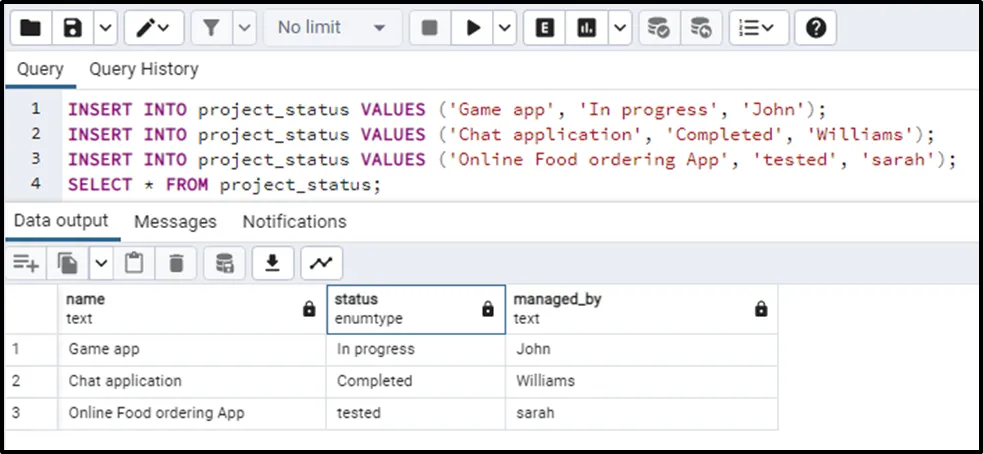Download results as CSV file

click(x=271, y=263)
